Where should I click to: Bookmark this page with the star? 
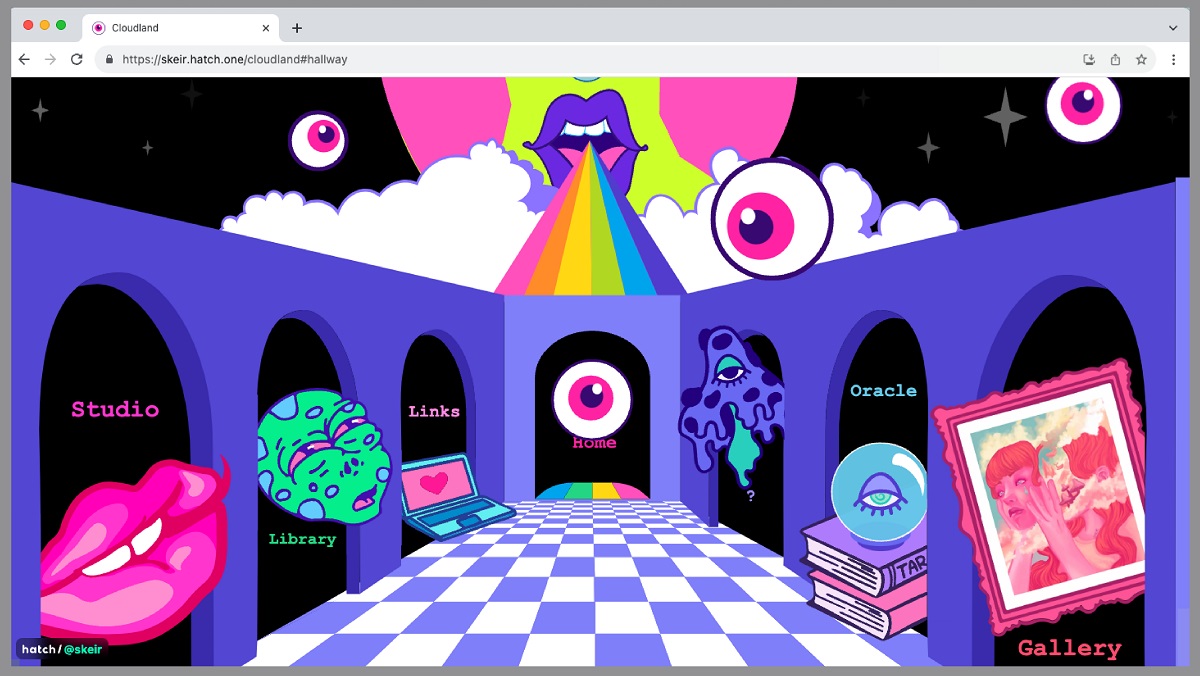tap(1141, 59)
